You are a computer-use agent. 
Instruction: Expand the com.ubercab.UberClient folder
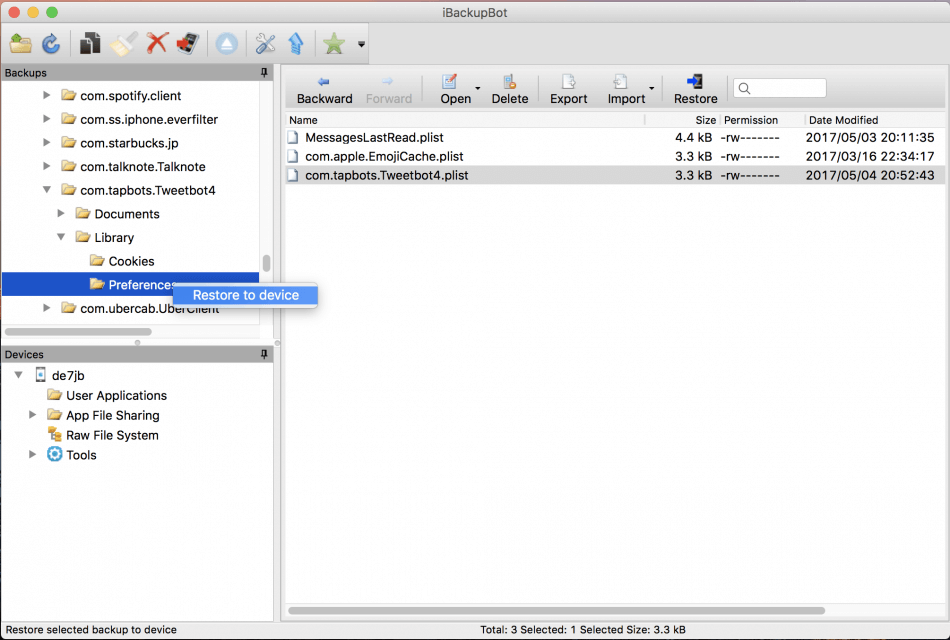pos(47,308)
